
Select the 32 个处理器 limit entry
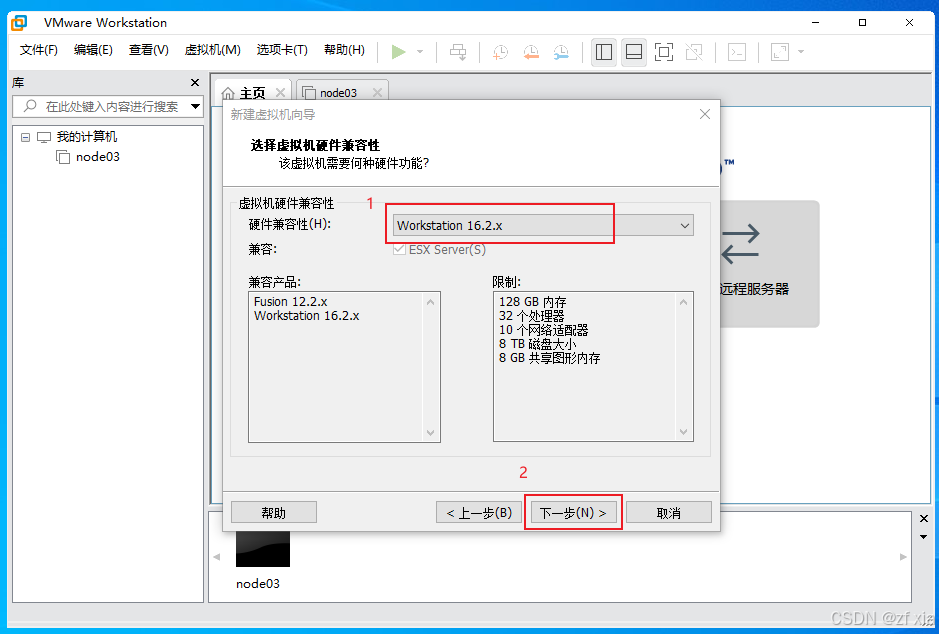[531, 316]
